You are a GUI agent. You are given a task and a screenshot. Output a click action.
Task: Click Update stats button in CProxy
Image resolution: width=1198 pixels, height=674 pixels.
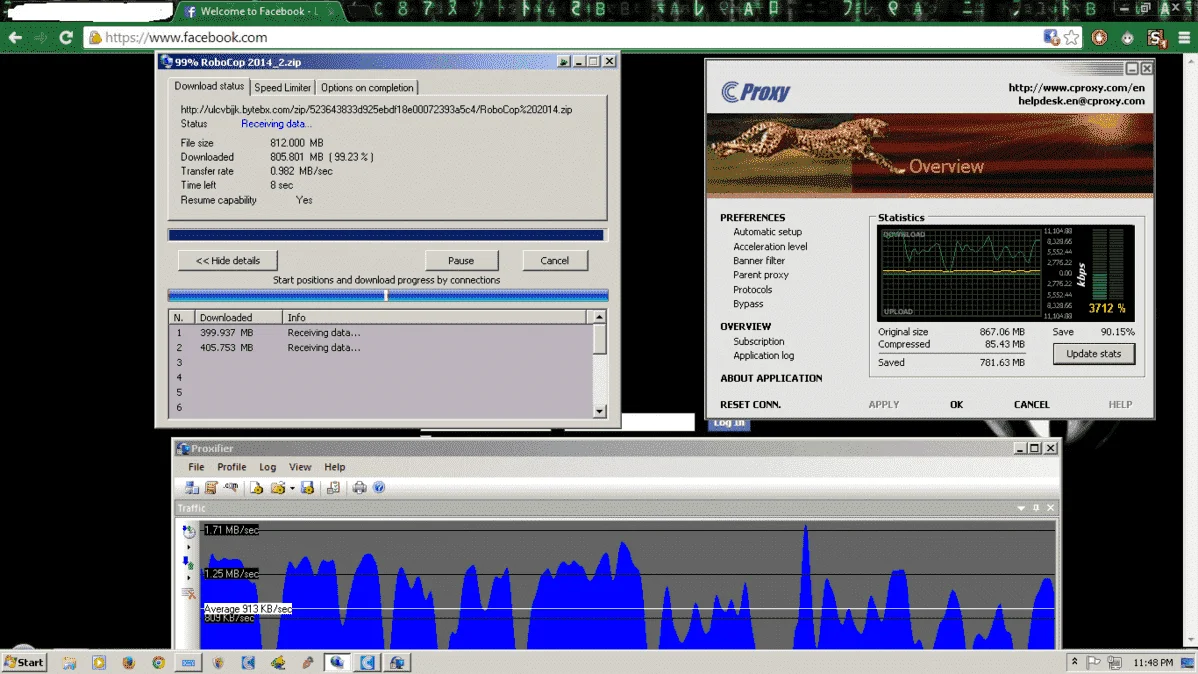click(x=1093, y=354)
